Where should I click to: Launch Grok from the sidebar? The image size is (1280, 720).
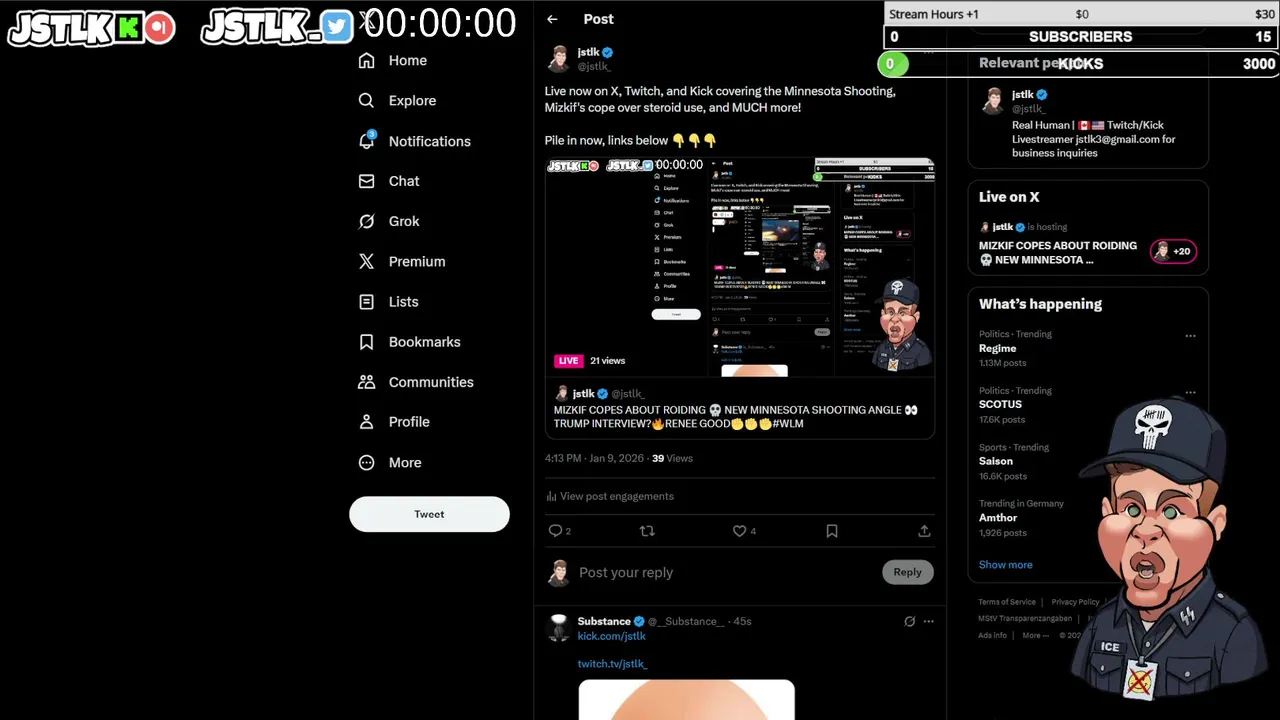389,221
